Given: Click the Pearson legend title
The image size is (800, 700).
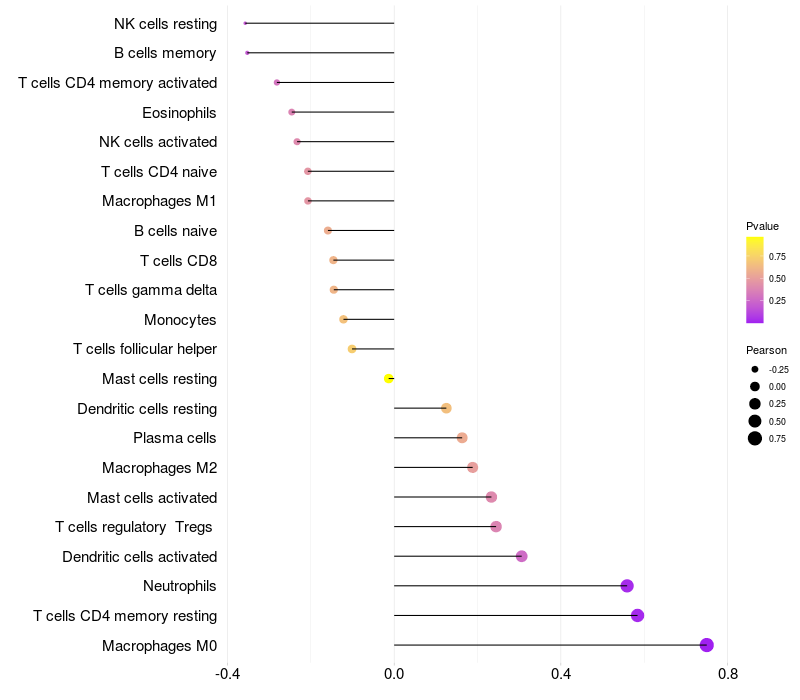Looking at the screenshot, I should [766, 351].
